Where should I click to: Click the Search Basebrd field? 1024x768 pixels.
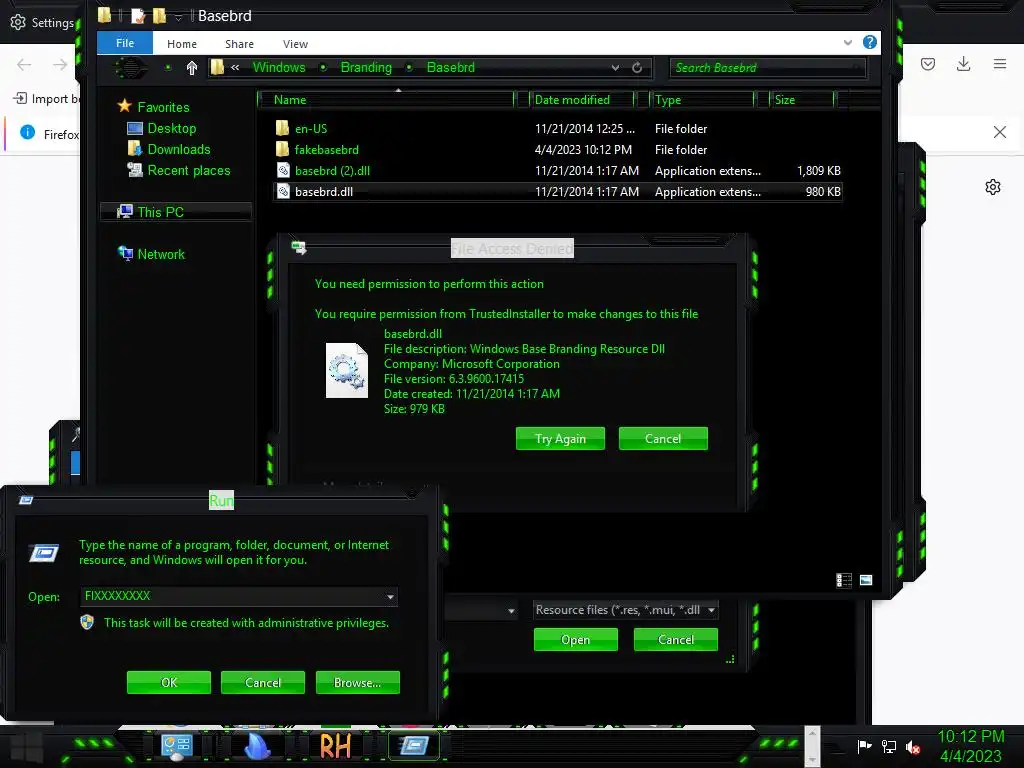click(767, 68)
